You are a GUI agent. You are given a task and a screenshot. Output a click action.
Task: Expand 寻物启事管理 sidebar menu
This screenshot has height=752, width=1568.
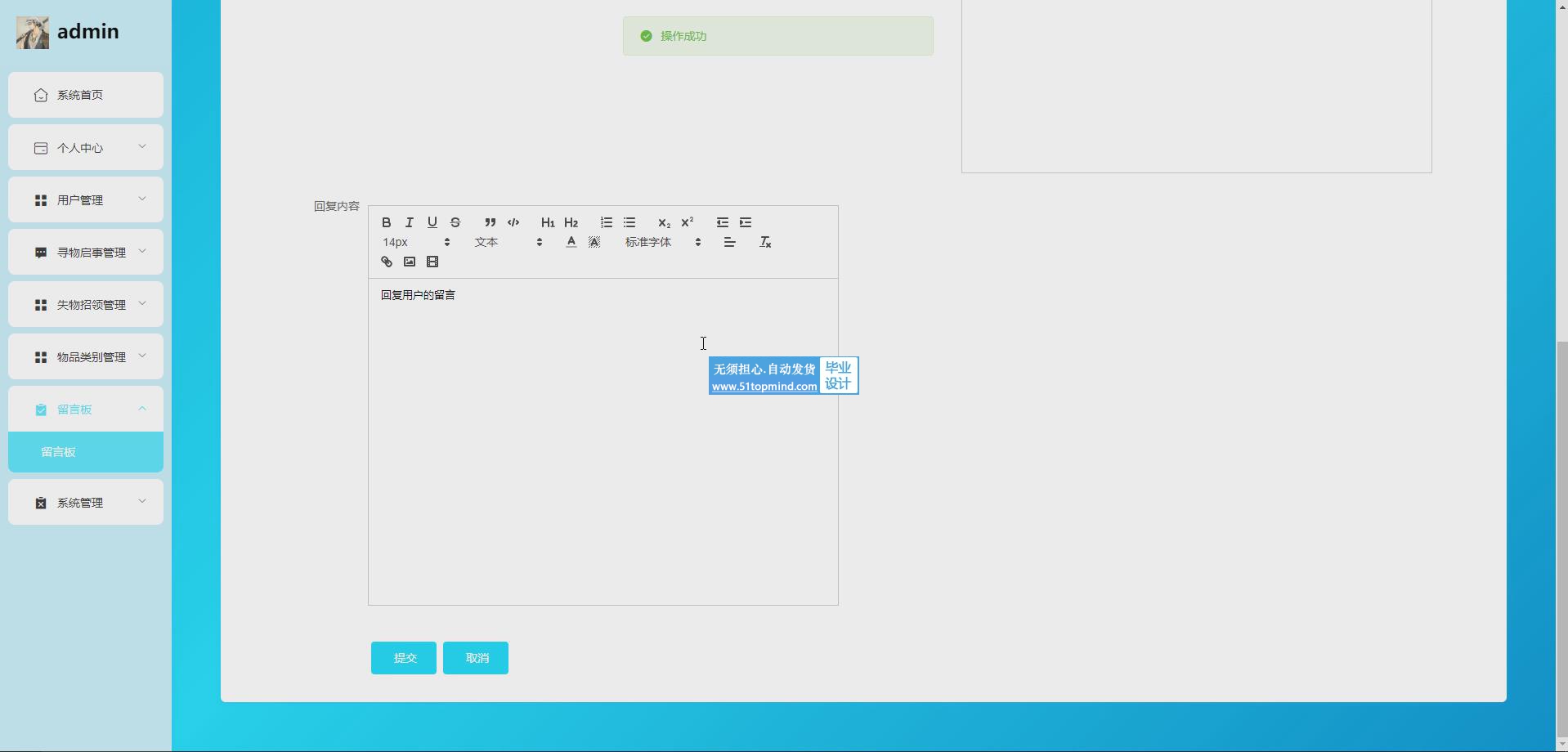tap(86, 252)
